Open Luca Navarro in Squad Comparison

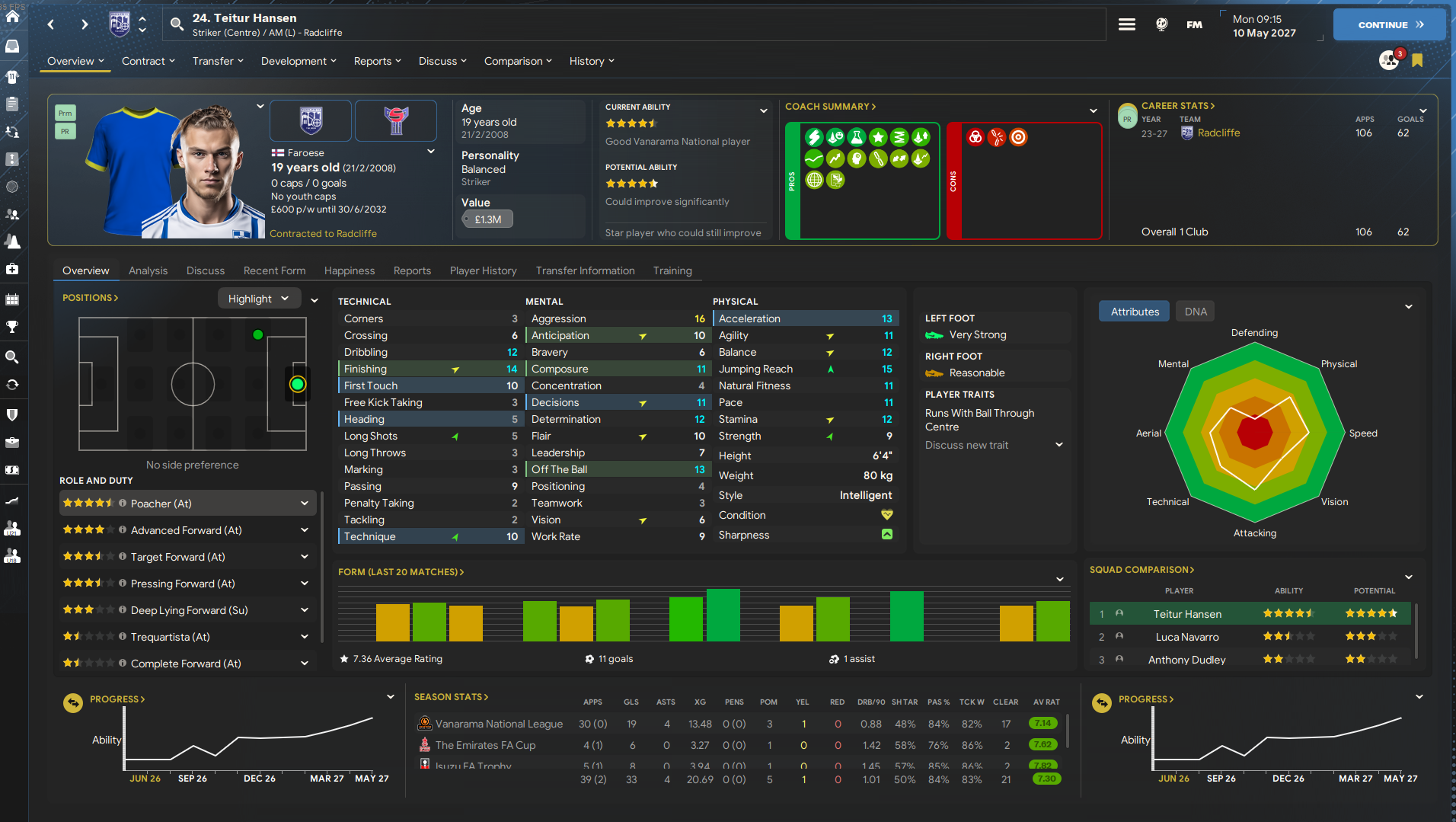[x=1187, y=637]
